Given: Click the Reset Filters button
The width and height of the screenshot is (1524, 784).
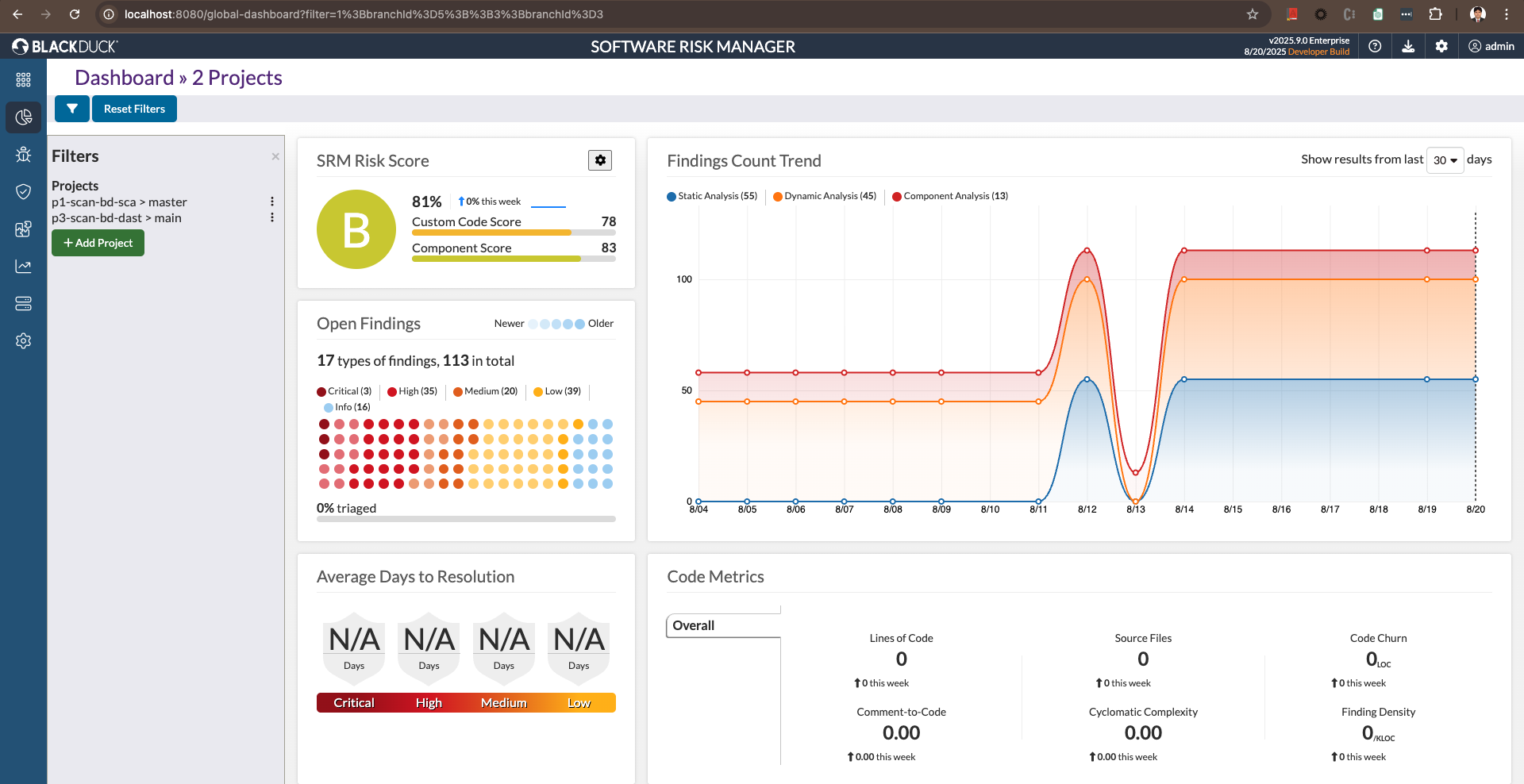Looking at the screenshot, I should (x=134, y=109).
